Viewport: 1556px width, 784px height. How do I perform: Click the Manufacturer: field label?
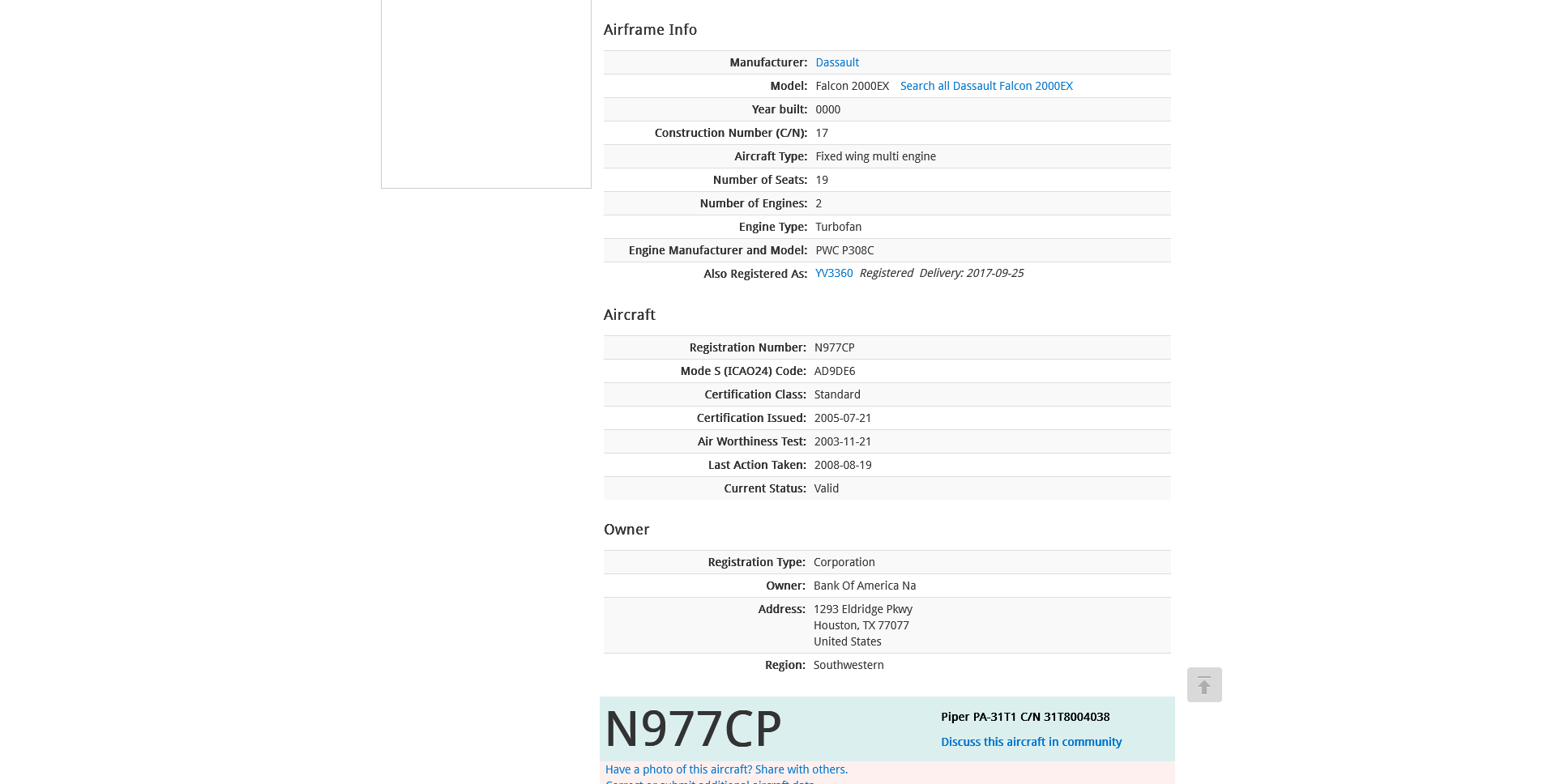[768, 62]
